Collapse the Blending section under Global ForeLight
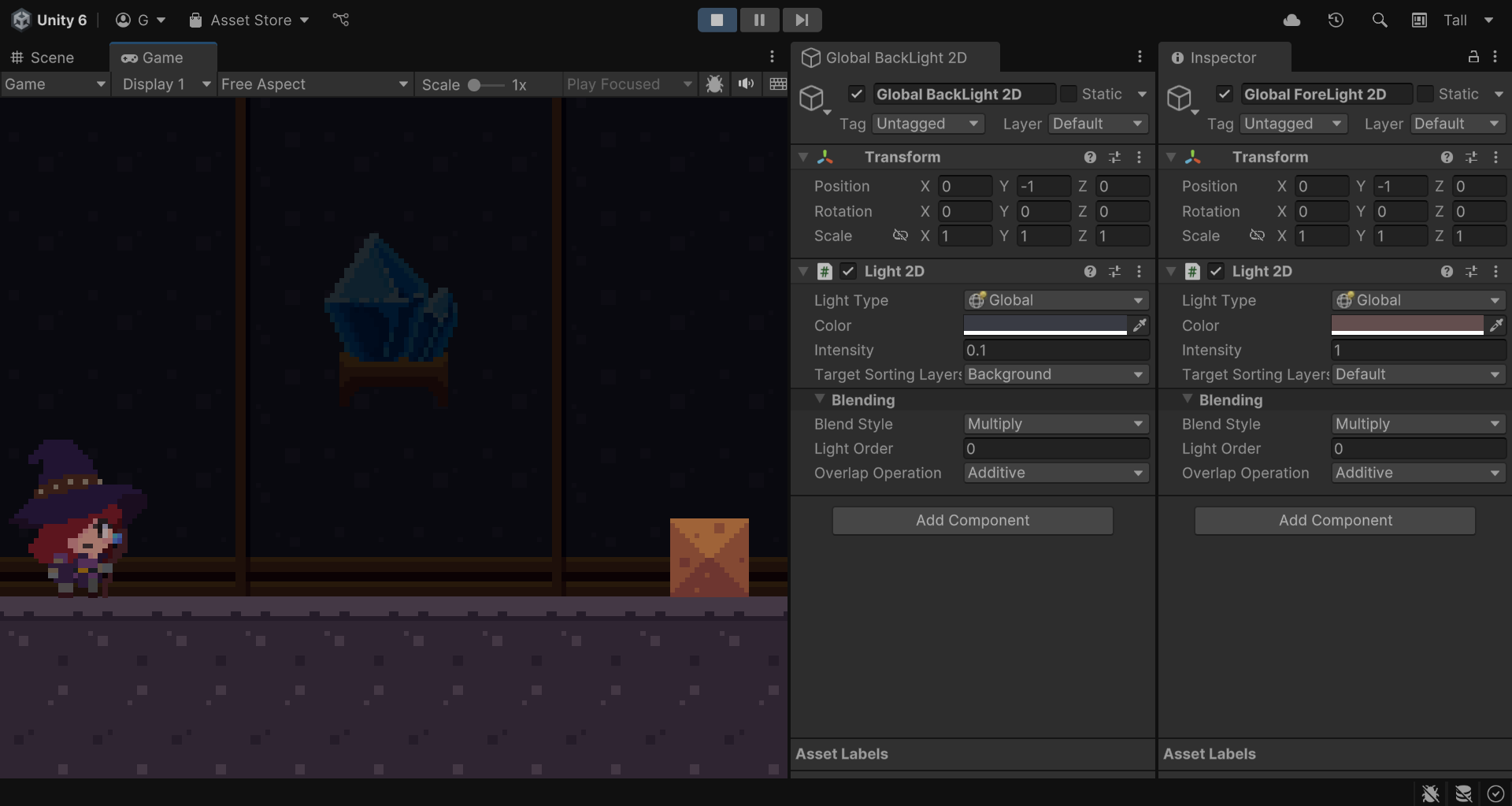 pyautogui.click(x=1188, y=400)
